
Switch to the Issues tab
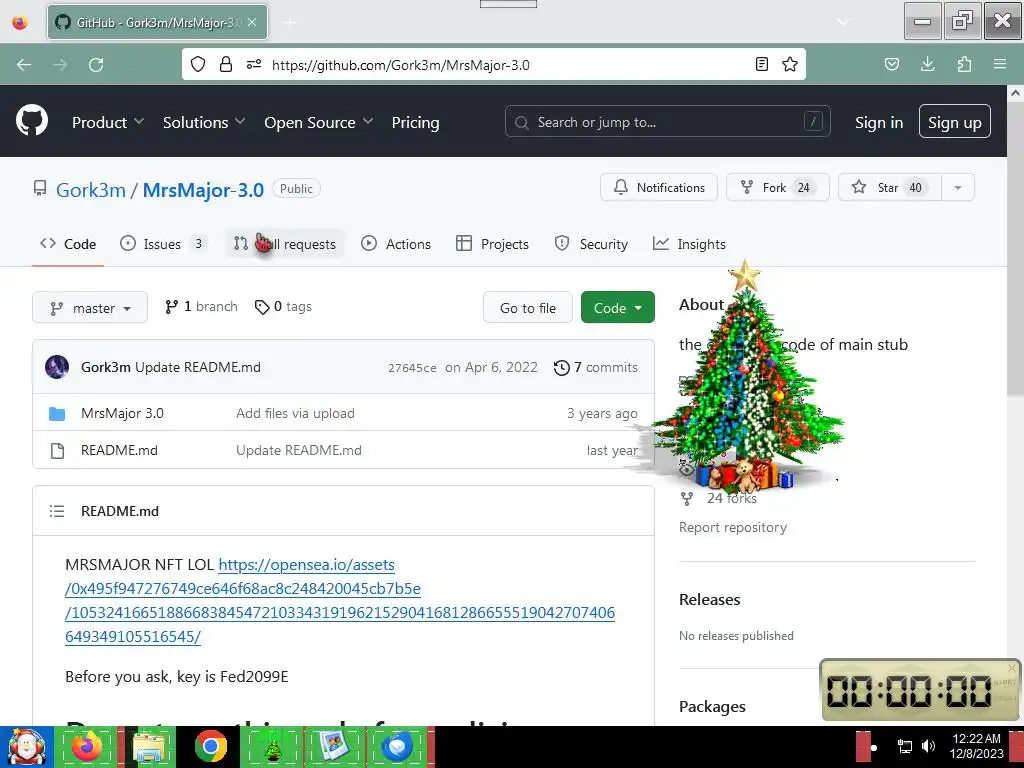pyautogui.click(x=163, y=244)
